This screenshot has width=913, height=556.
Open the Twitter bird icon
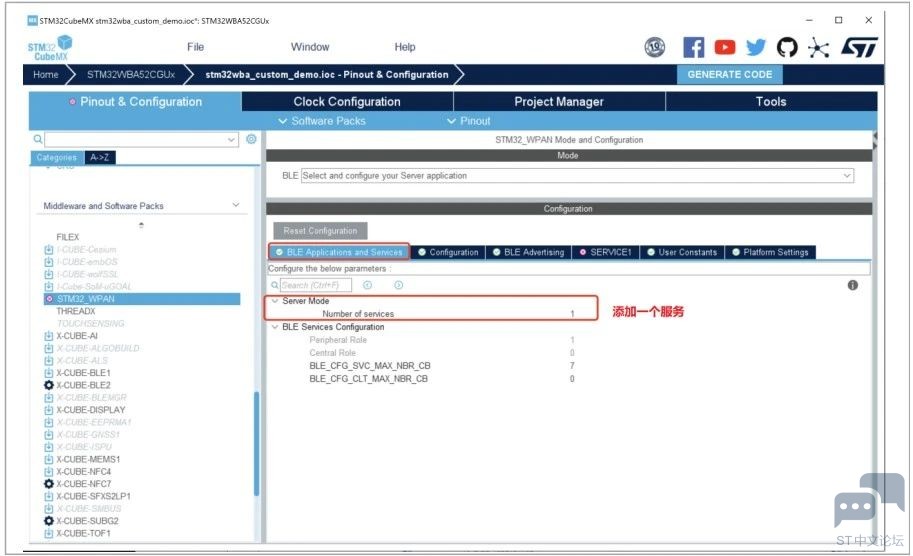pos(756,47)
